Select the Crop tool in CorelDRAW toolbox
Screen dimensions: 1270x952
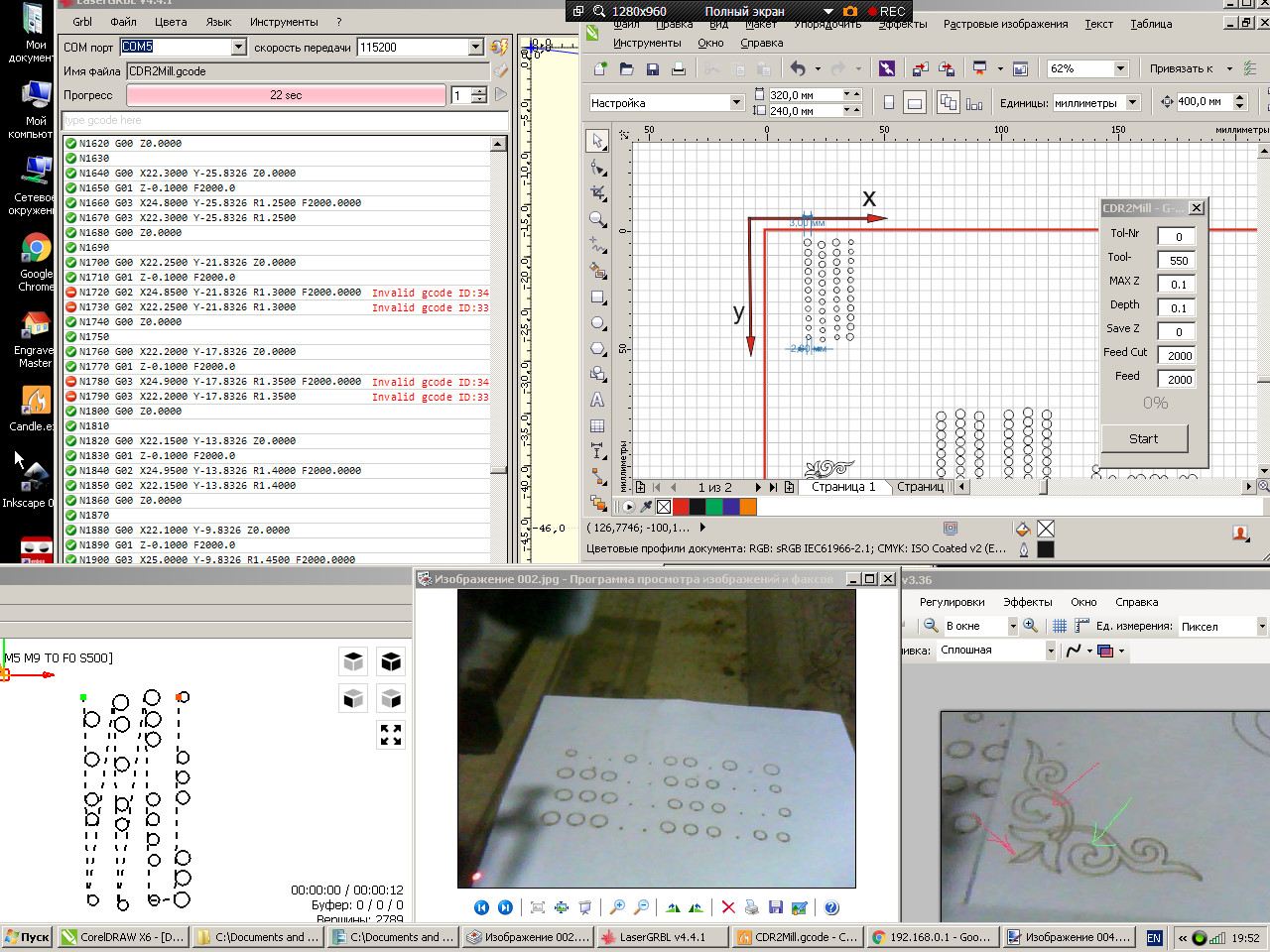(x=597, y=192)
